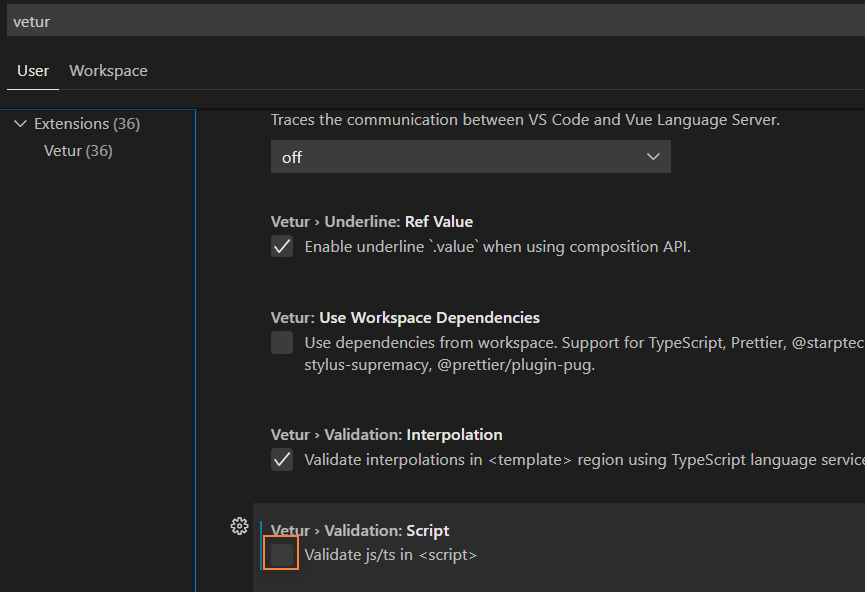Screen dimensions: 865x592
Task: Uncheck the Validation Interpolation checkbox
Action: pyautogui.click(x=282, y=460)
